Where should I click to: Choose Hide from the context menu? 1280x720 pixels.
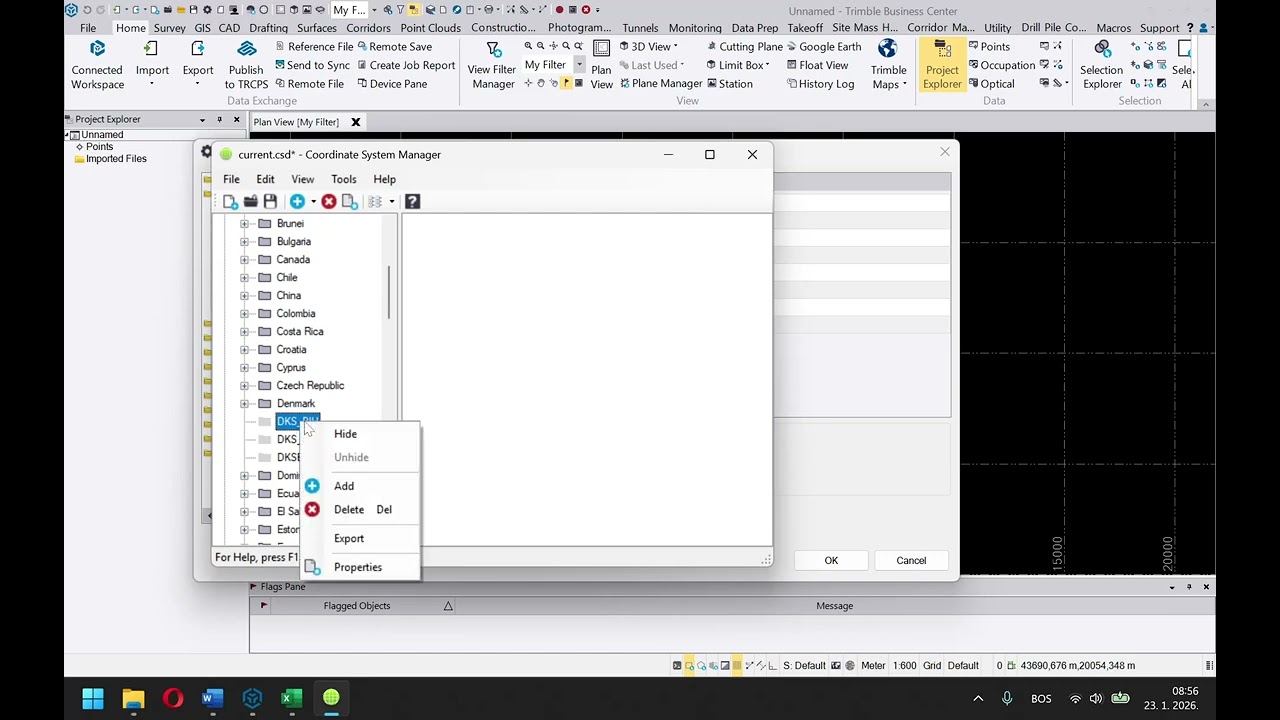tap(345, 434)
